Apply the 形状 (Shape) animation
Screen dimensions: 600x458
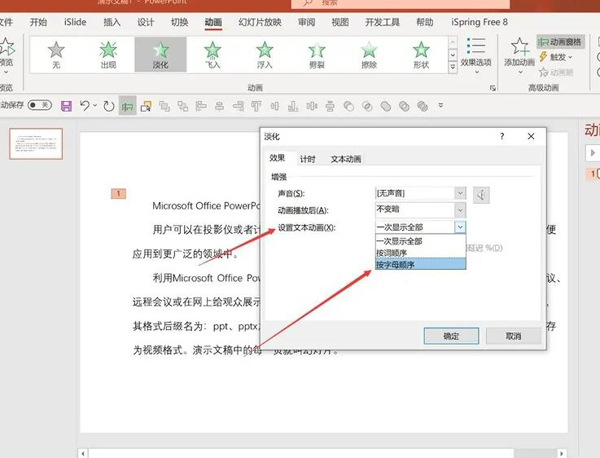click(x=421, y=55)
